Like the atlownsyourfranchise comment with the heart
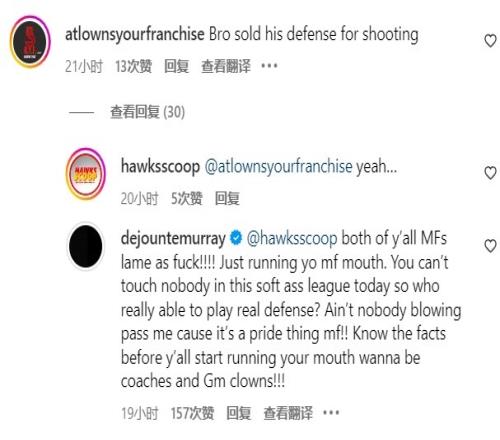This screenshot has width=500, height=440. (490, 41)
